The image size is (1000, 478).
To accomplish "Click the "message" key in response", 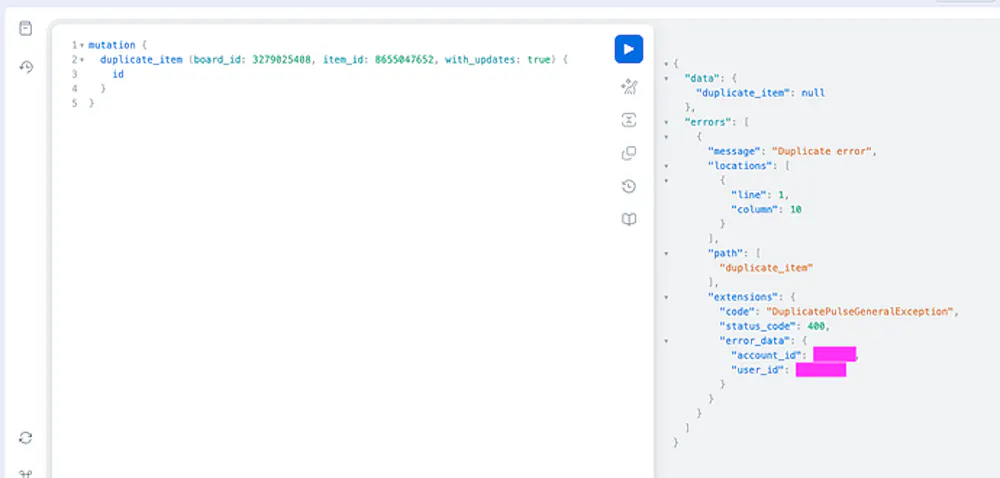I will tap(734, 151).
